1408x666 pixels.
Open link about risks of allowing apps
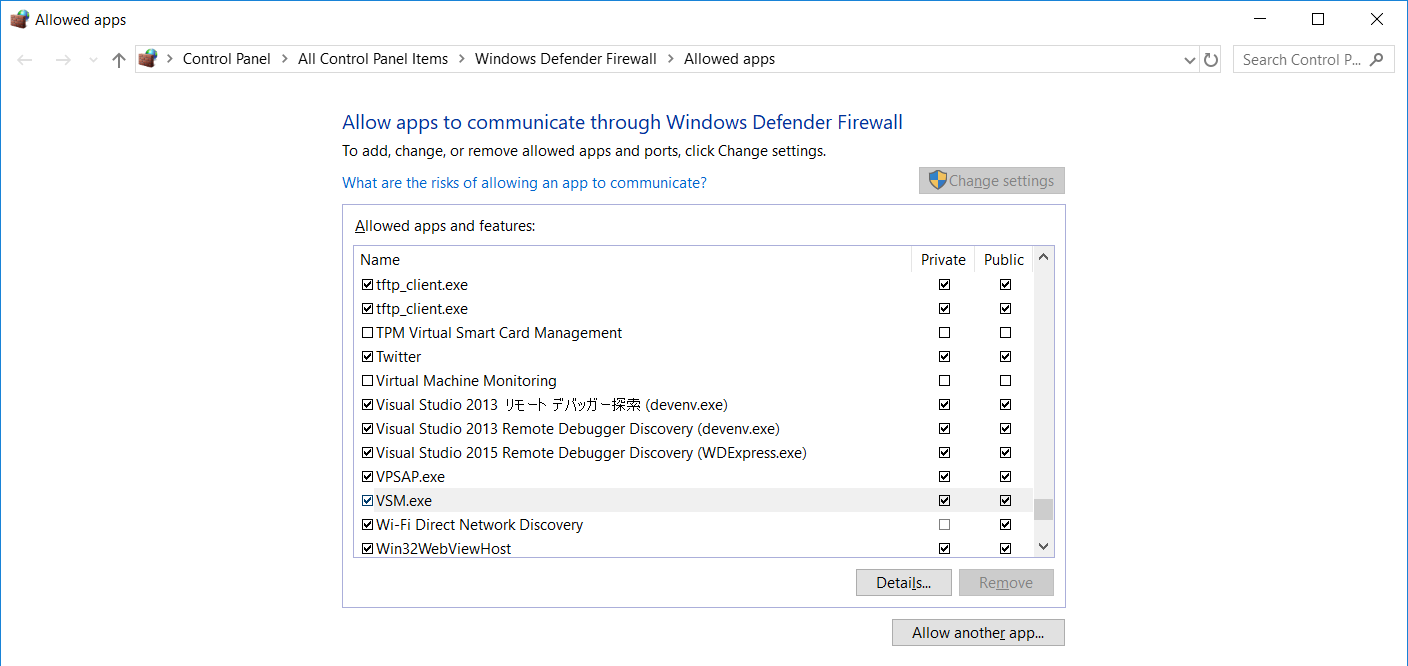[524, 183]
